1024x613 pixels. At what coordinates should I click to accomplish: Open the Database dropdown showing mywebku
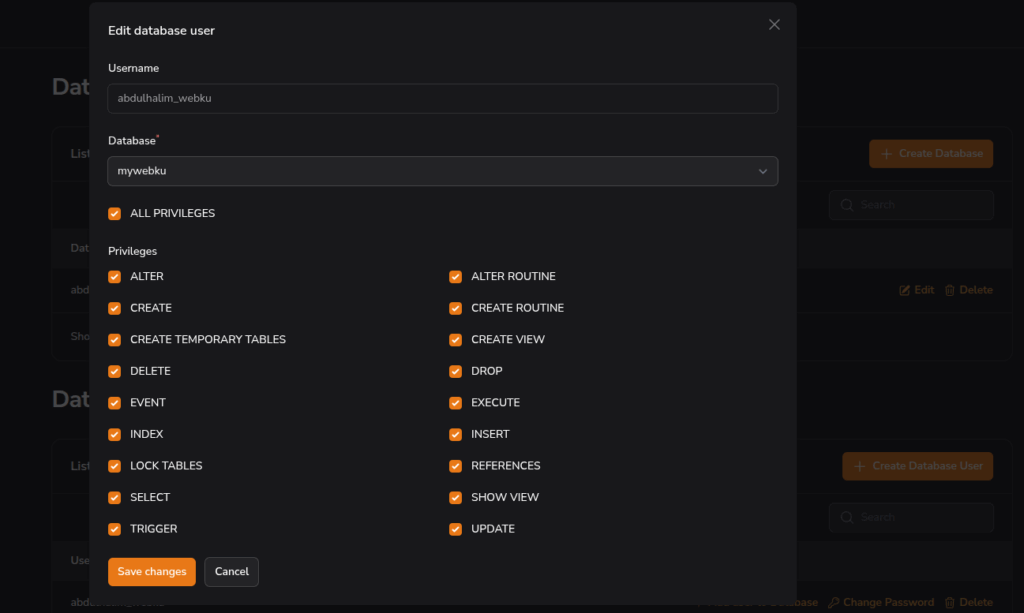click(442, 171)
